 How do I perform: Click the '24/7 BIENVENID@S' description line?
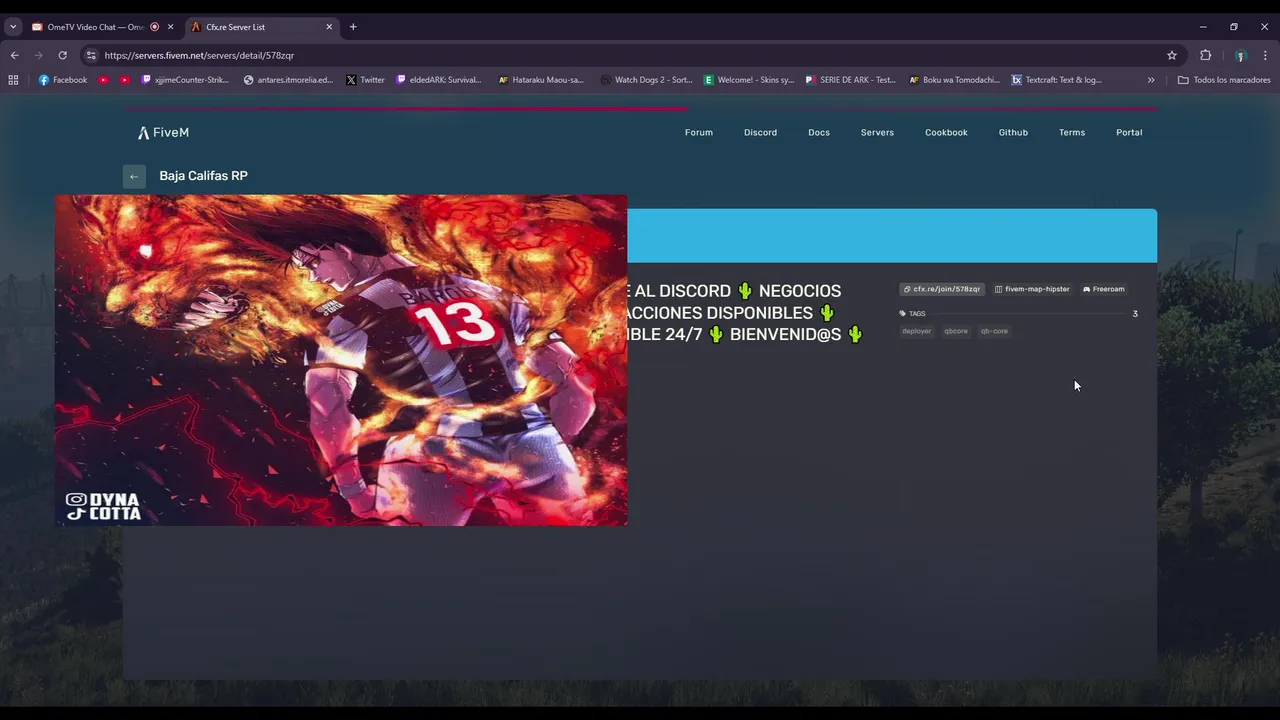point(745,335)
